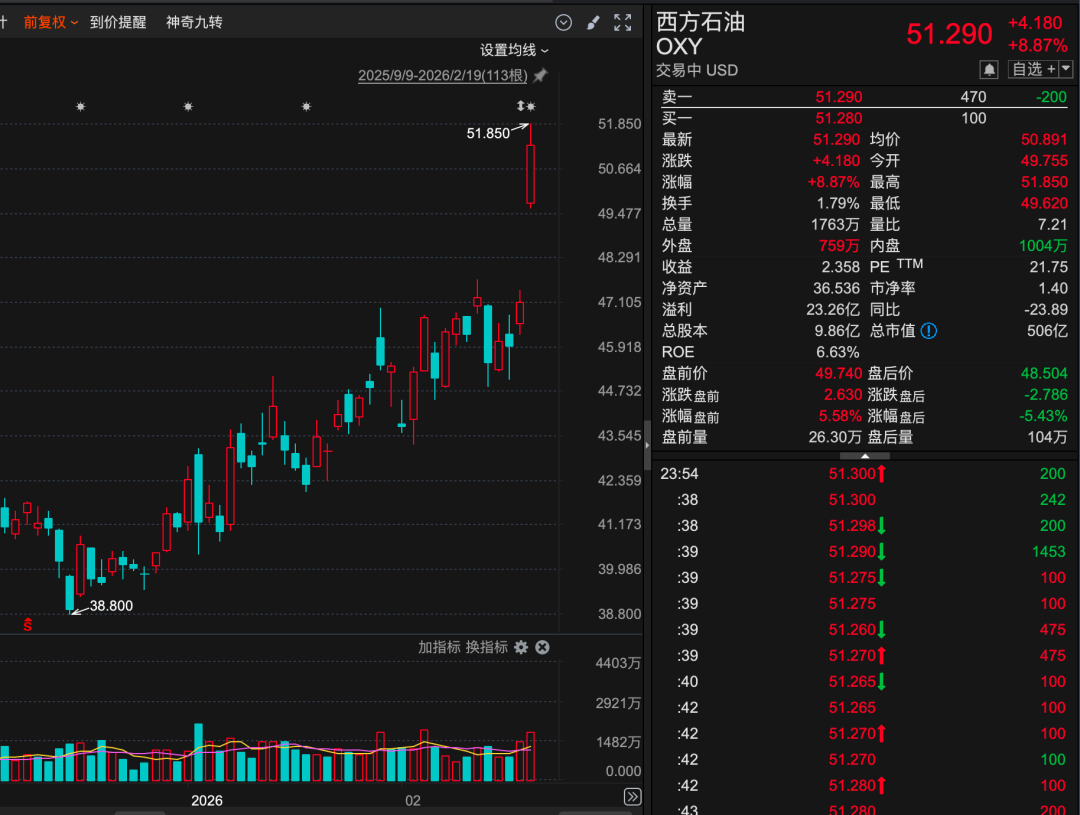This screenshot has width=1080, height=815.
Task: Click the red S marker below the chart
Action: pyautogui.click(x=28, y=625)
